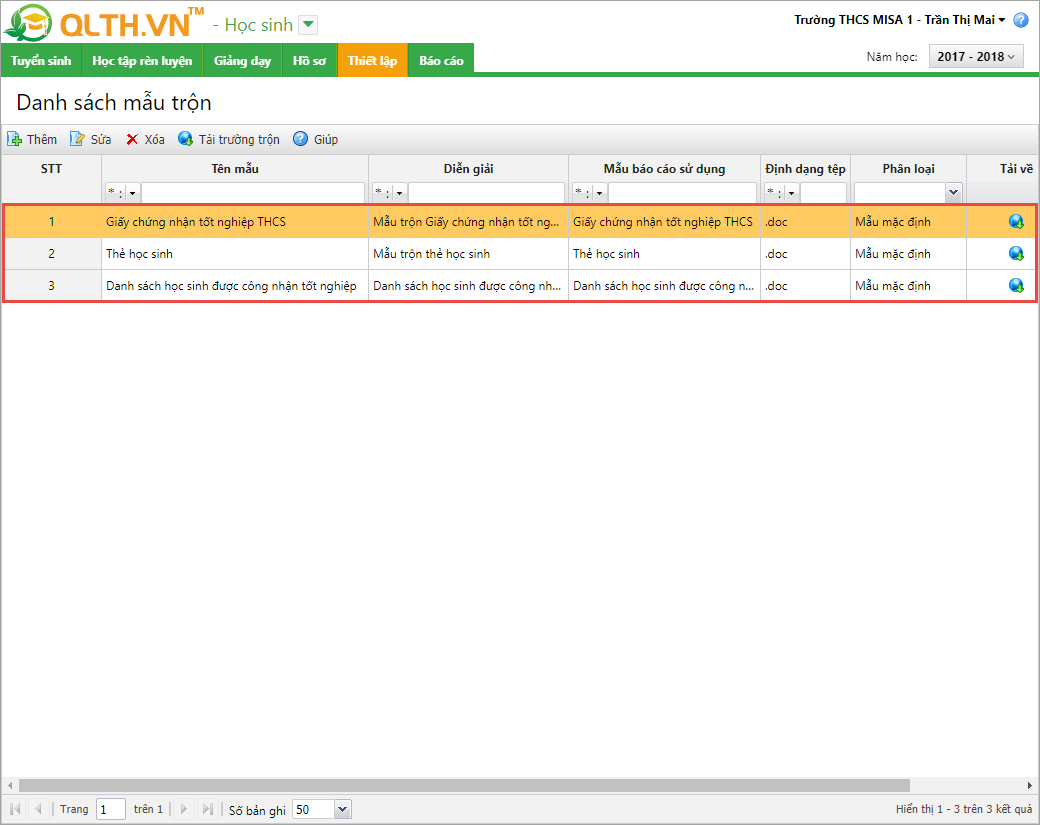
Task: Go to last page pager icon
Action: coord(207,808)
